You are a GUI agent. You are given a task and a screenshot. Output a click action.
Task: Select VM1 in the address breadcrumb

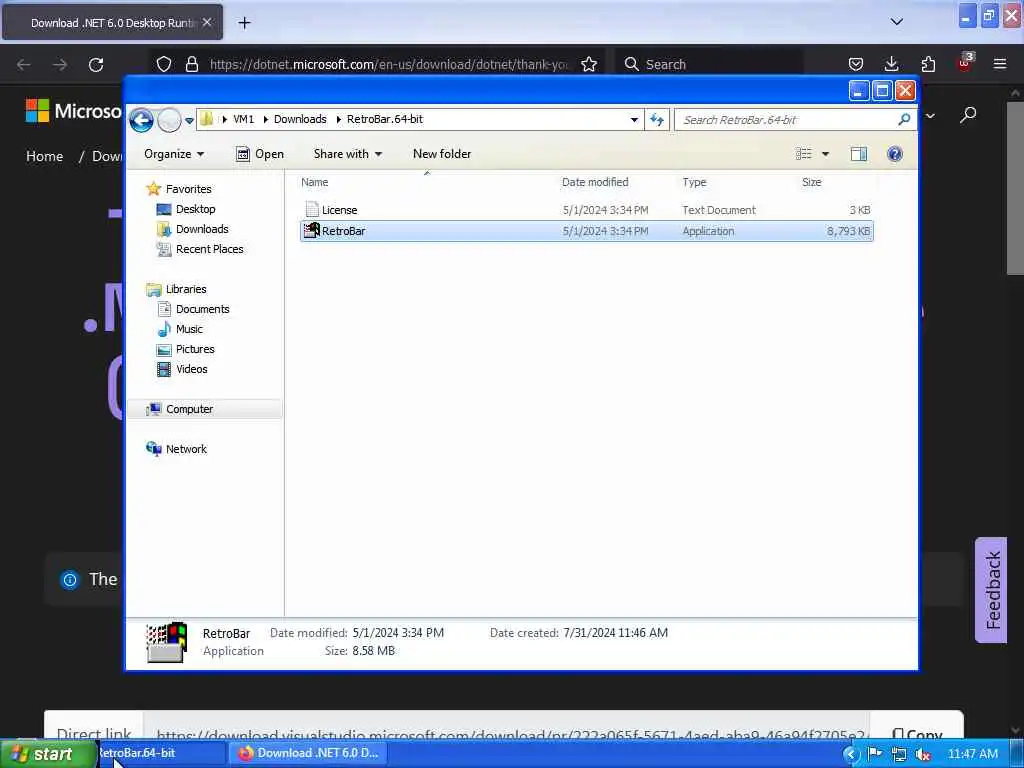[x=244, y=119]
